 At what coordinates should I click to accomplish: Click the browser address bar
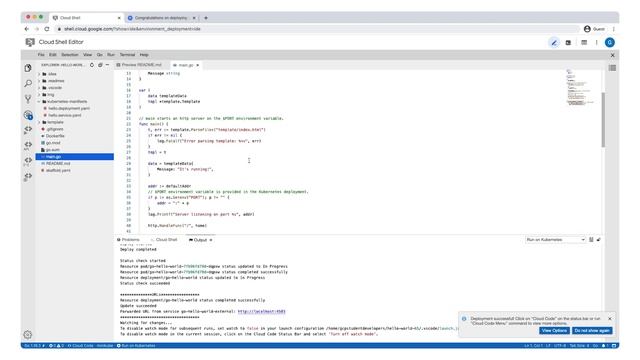coord(318,29)
